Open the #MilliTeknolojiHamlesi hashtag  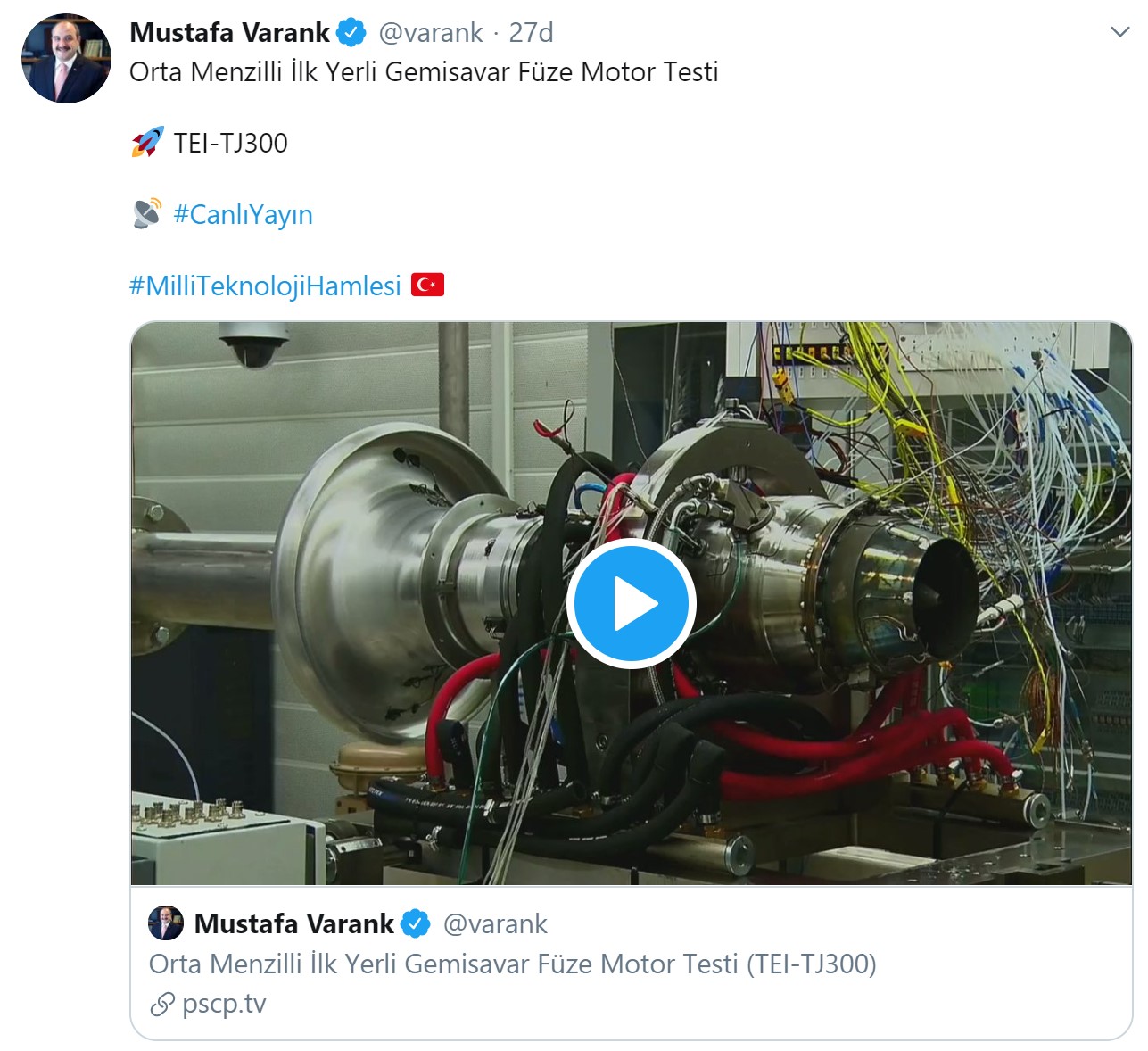point(264,284)
